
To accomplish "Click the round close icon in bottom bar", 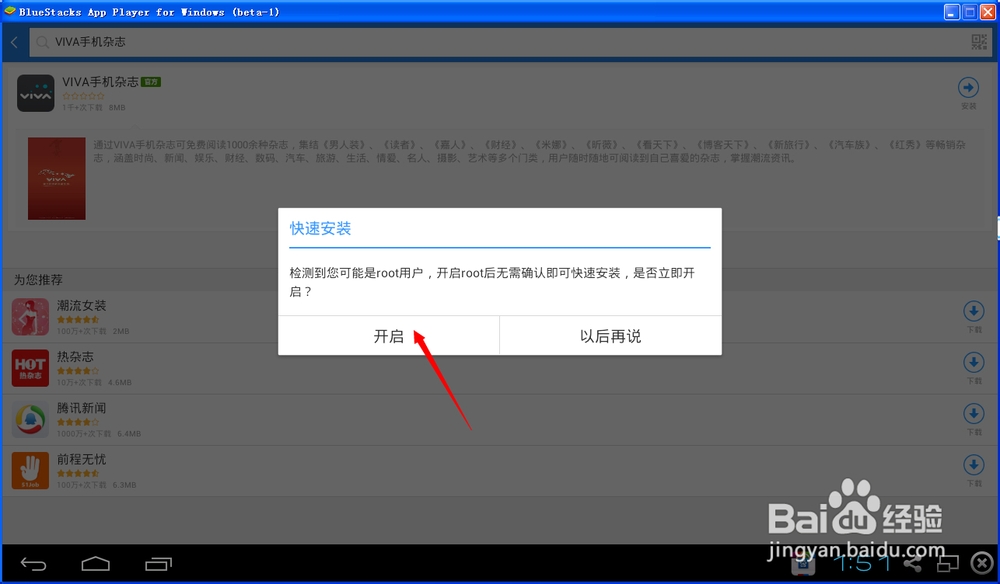I will tap(982, 563).
